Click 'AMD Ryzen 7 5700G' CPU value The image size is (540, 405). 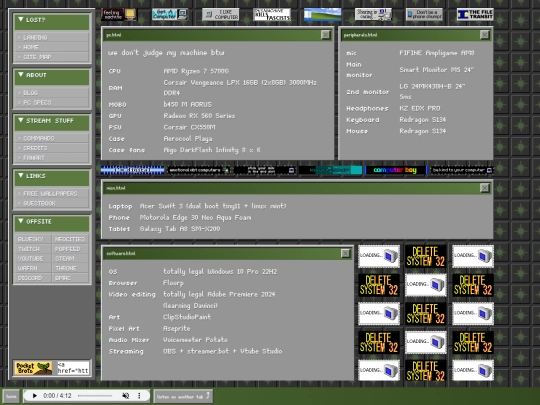(x=196, y=71)
